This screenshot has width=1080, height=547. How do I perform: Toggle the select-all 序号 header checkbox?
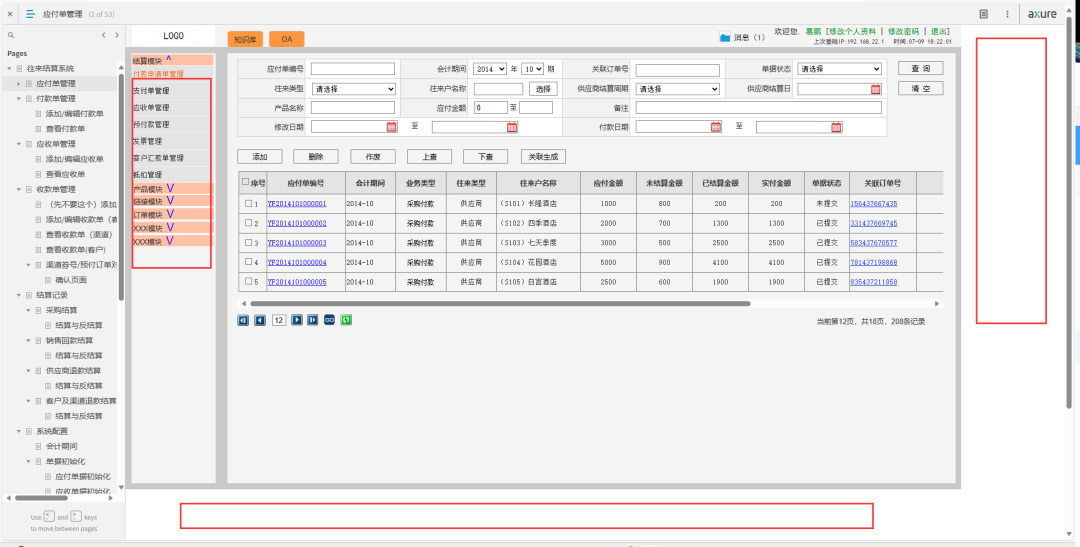pos(246,183)
